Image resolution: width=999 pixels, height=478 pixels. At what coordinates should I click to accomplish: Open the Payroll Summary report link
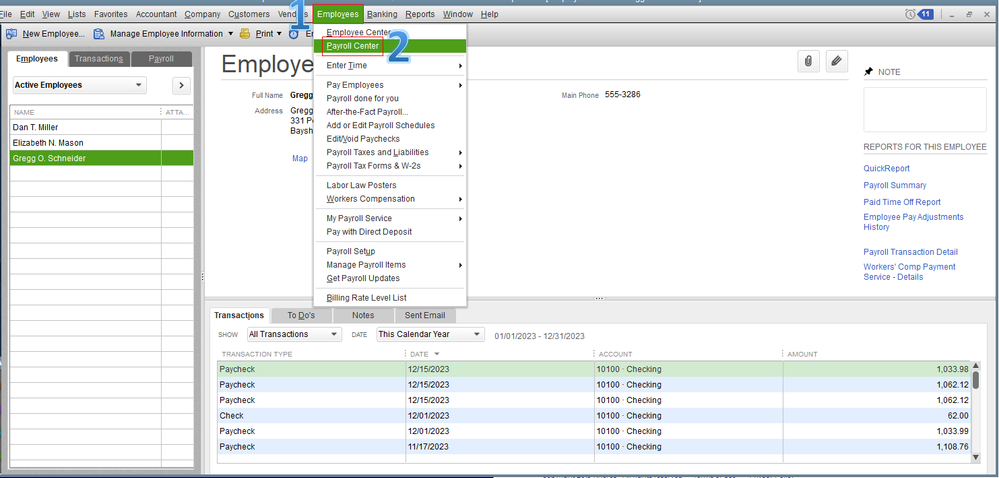pyautogui.click(x=895, y=185)
